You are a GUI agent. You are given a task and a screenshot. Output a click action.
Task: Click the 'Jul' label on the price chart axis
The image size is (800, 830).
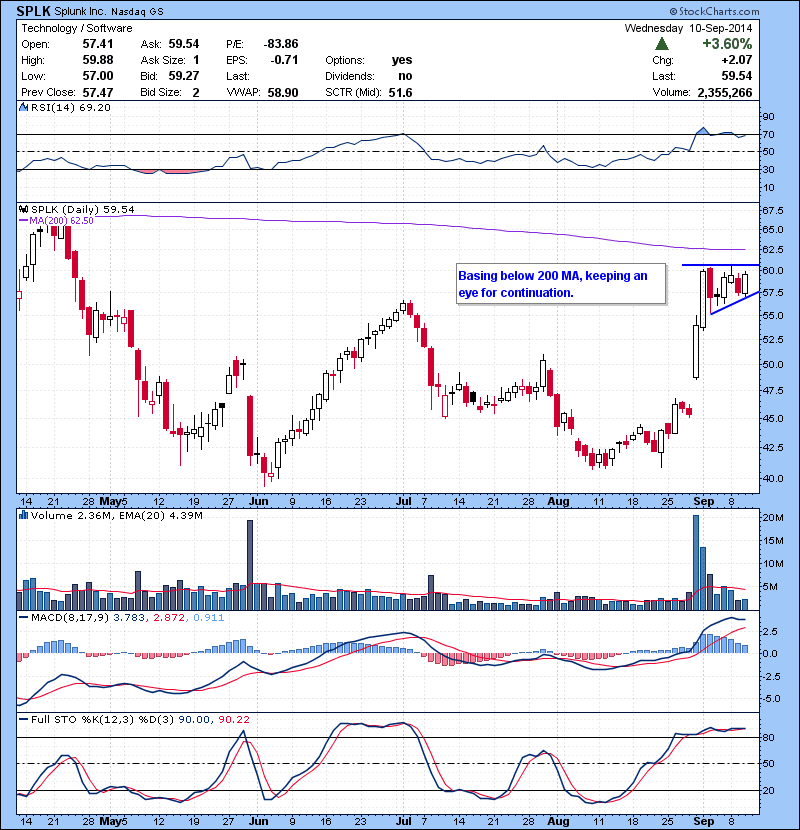[x=403, y=501]
